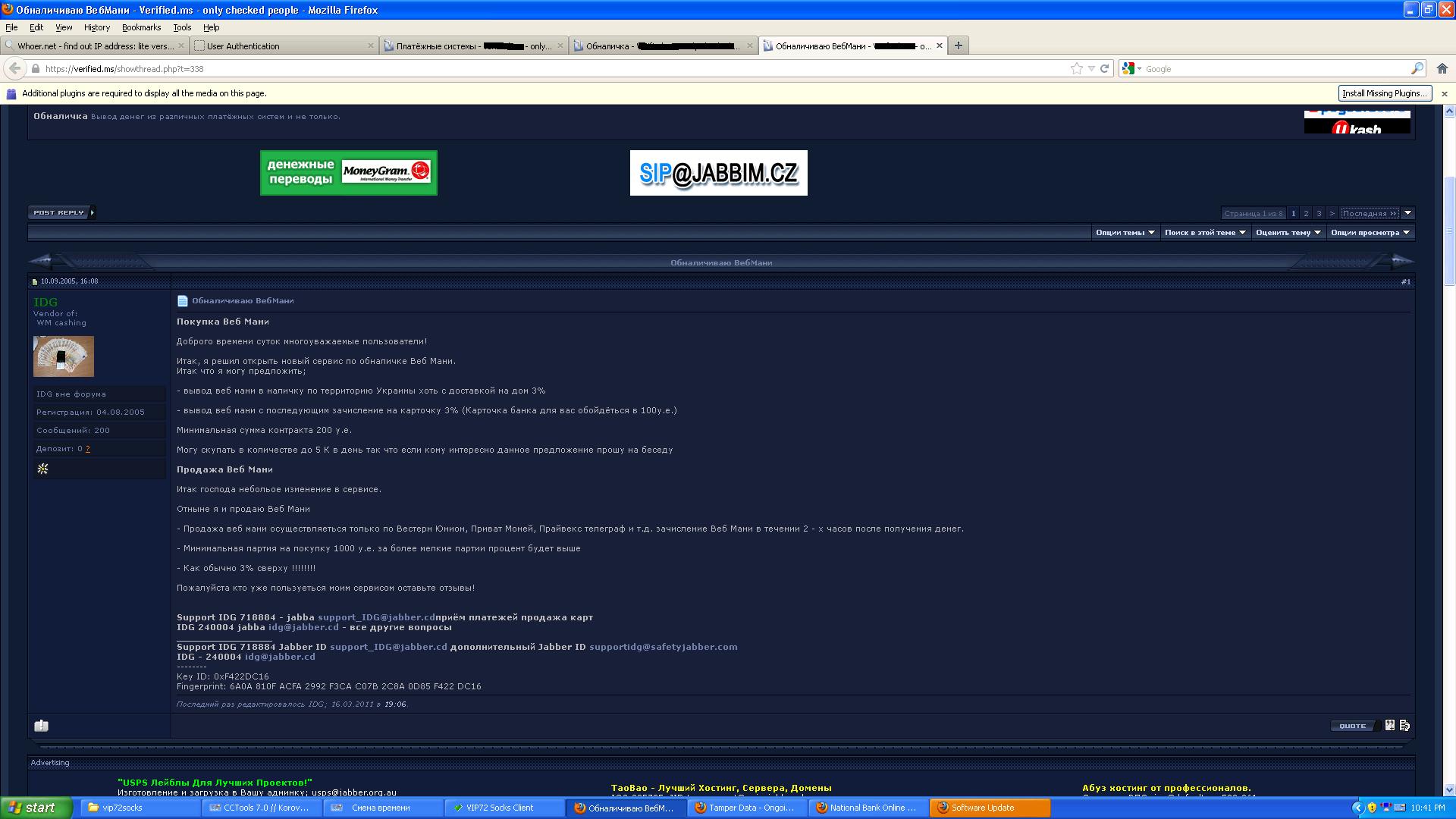The height and width of the screenshot is (819, 1456).
Task: Open VIP72 Socks Client from taskbar
Action: pos(499,808)
